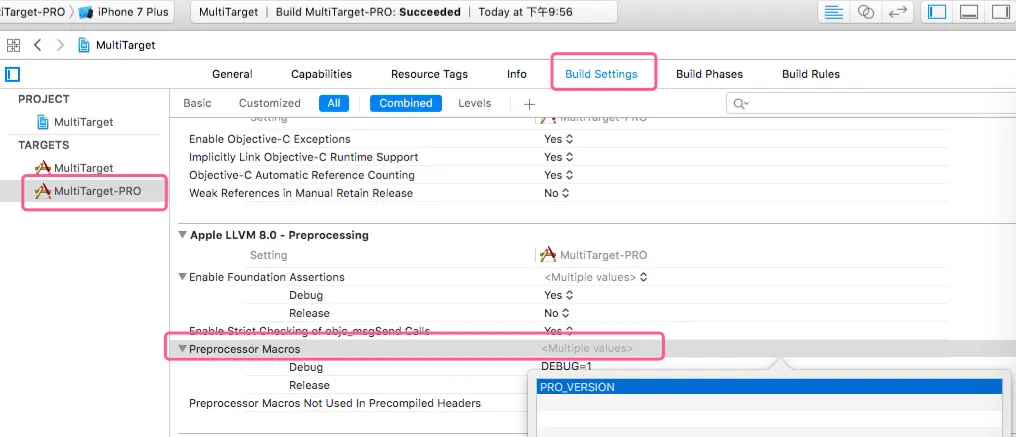The height and width of the screenshot is (437, 1016).
Task: Collapse Enable Foundation Assertions row
Action: click(x=183, y=277)
